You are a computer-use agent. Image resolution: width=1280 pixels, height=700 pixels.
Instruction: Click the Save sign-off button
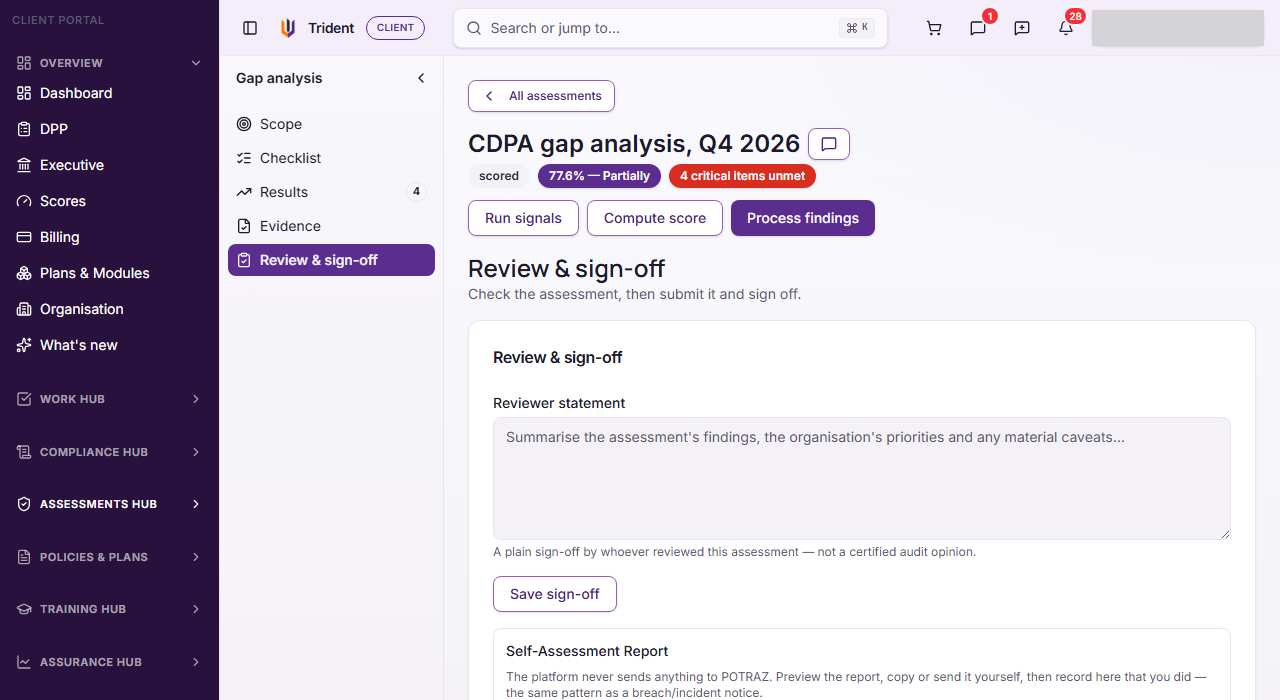click(555, 594)
